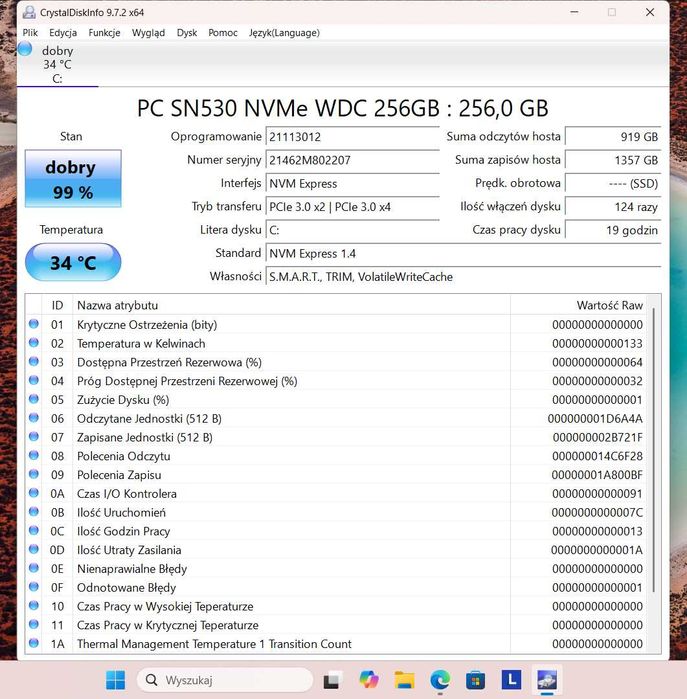This screenshot has height=699, width=687.
Task: Select the Zapisane Jednostki (512 B) row
Action: pyautogui.click(x=336, y=437)
